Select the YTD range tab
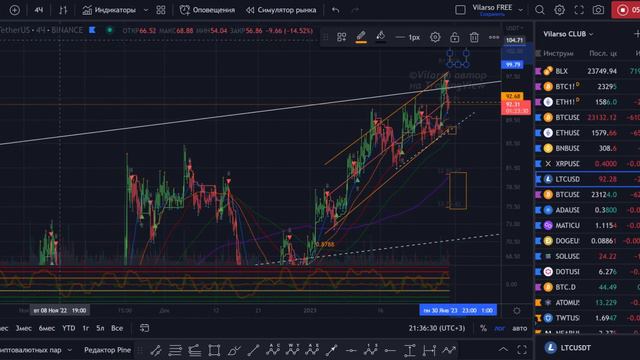Screen dimensions: 640x360 [69, 328]
